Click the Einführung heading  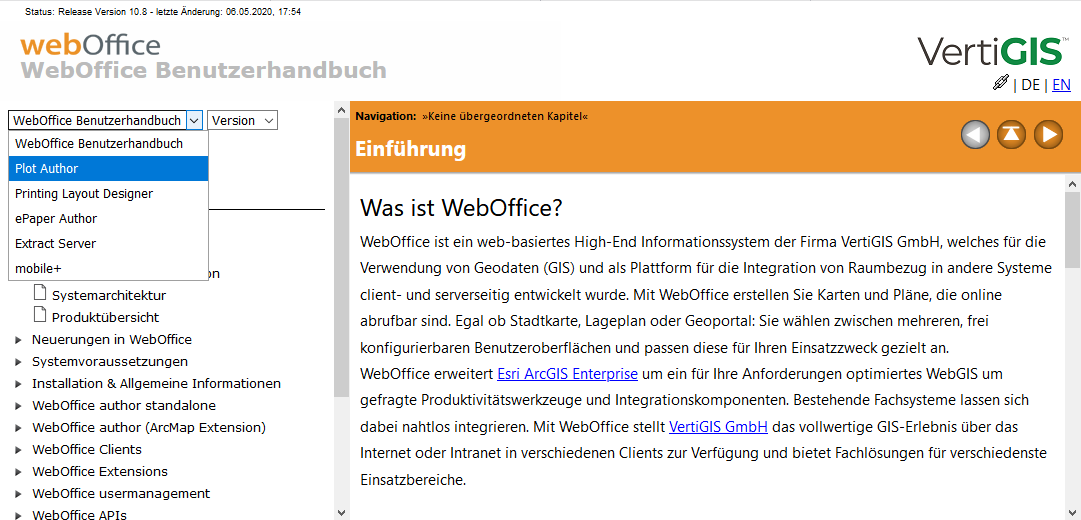click(410, 149)
